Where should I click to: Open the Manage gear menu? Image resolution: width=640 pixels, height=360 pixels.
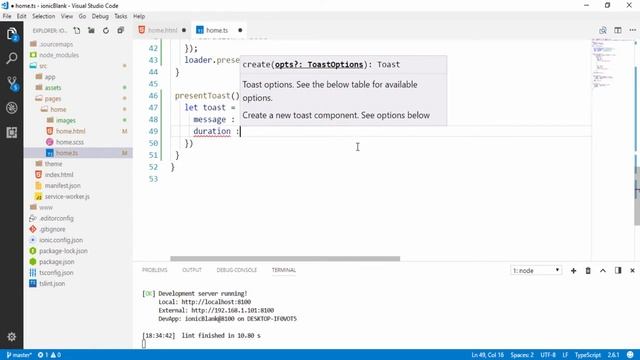point(11,337)
